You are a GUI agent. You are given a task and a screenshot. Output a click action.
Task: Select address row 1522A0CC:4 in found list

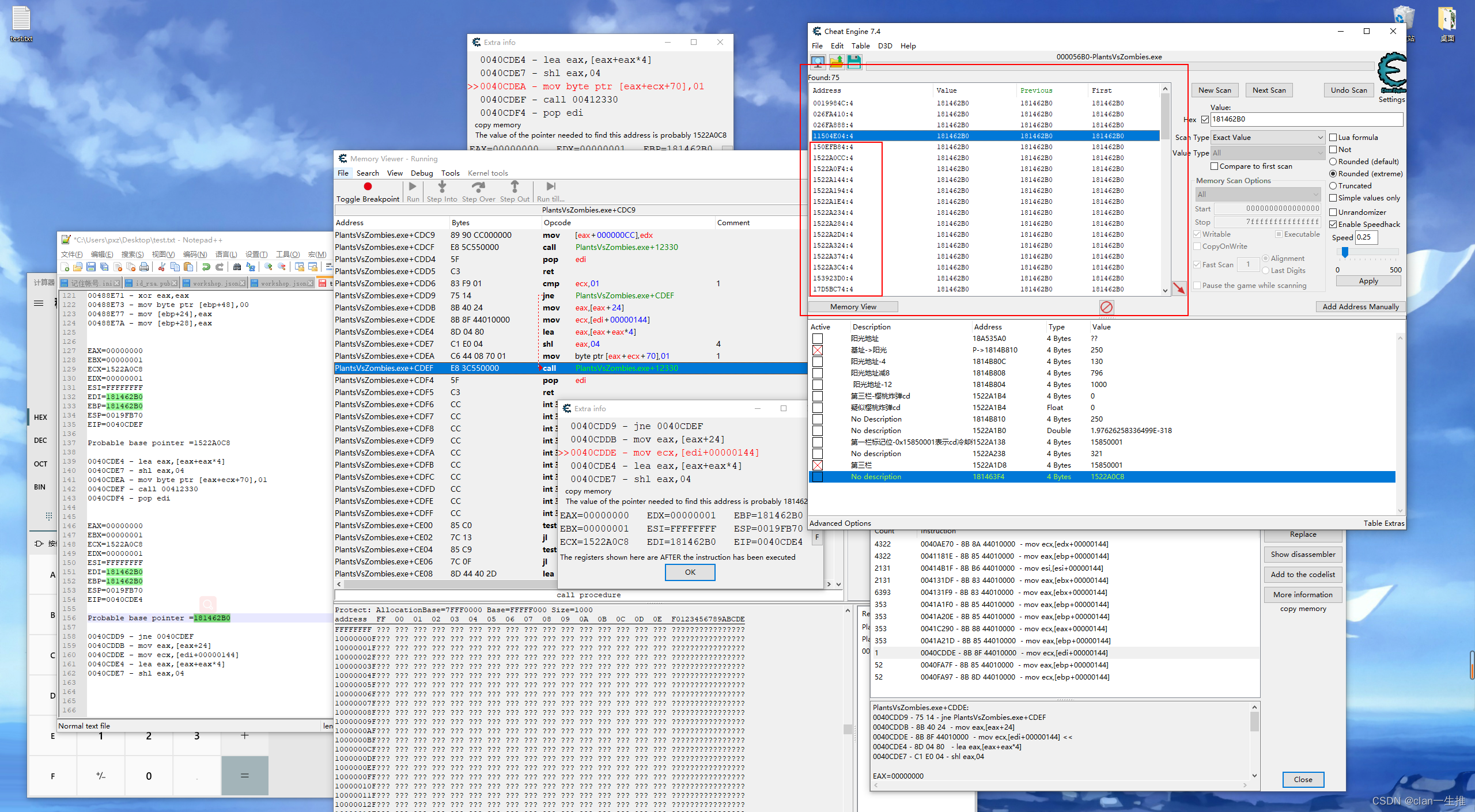pos(985,158)
